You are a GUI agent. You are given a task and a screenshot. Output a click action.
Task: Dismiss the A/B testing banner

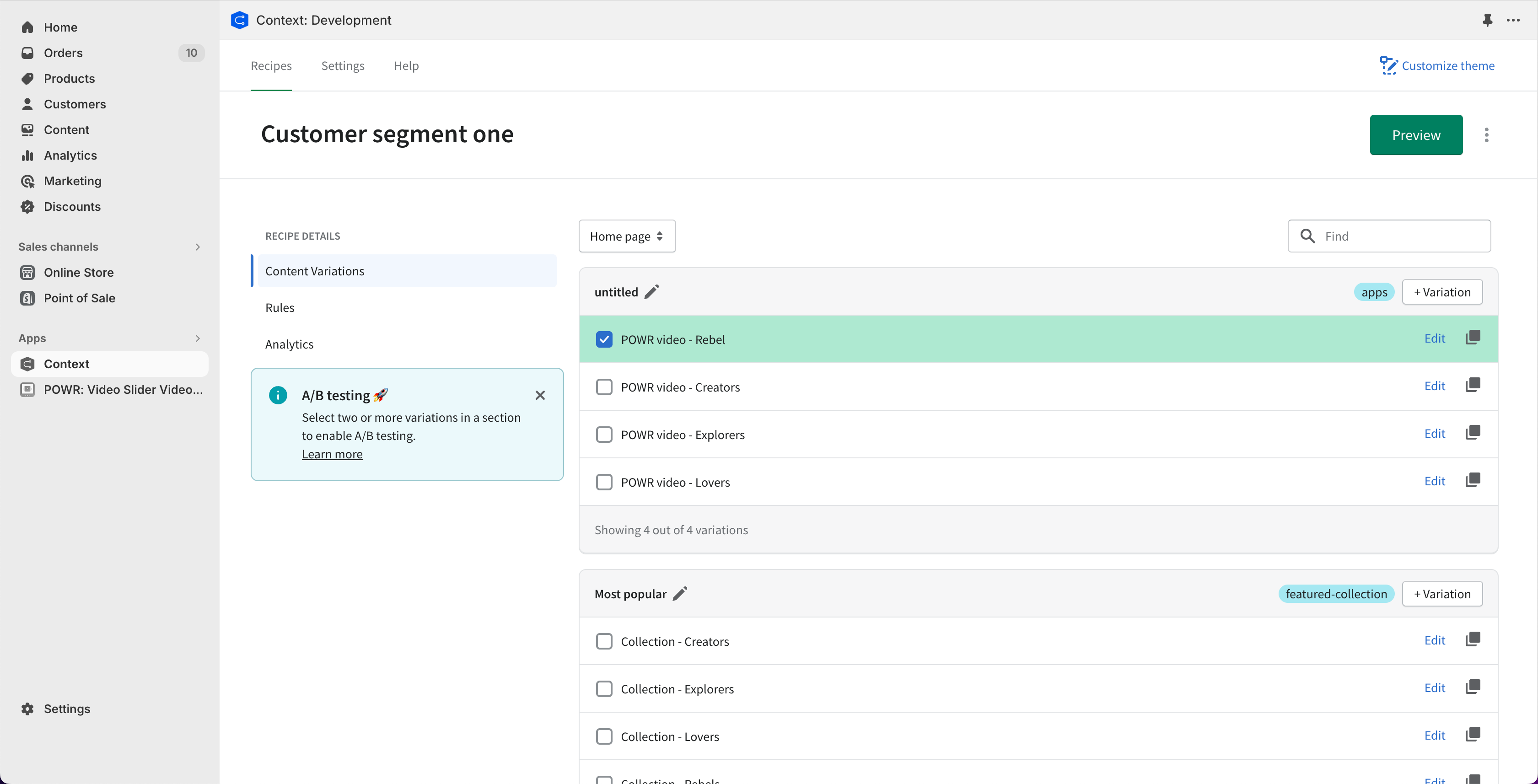point(540,395)
